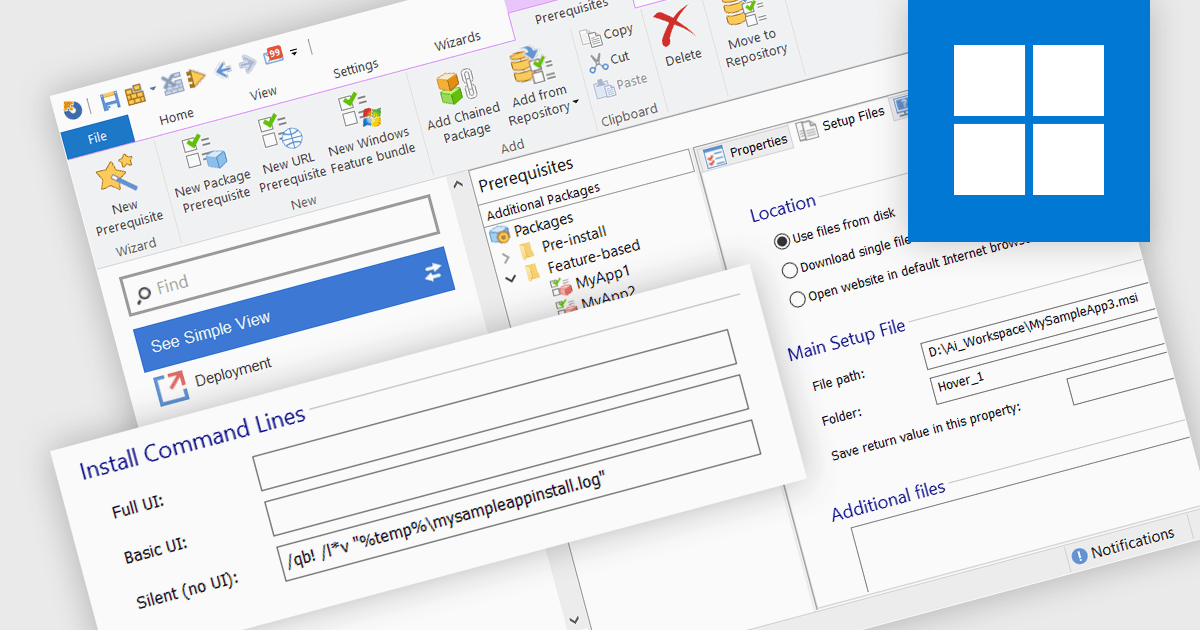This screenshot has height=630, width=1200.
Task: Open the Customize Quick Access Toolbar arrow
Action: pos(294,51)
